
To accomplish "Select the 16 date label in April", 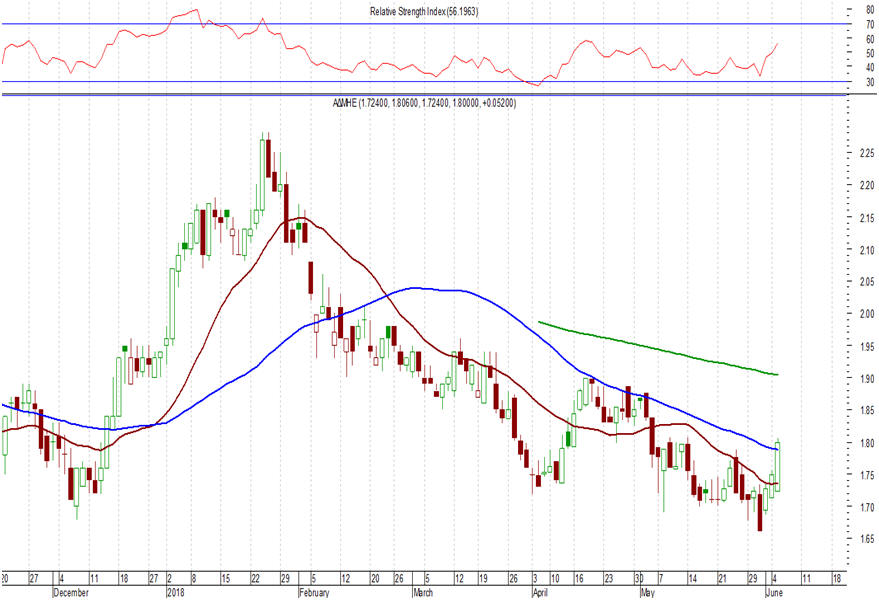I will (x=580, y=578).
